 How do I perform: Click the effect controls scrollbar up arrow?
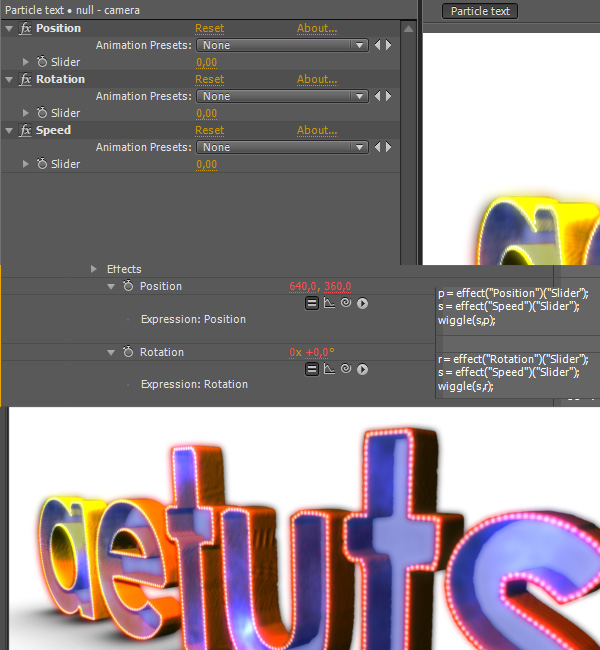click(408, 29)
